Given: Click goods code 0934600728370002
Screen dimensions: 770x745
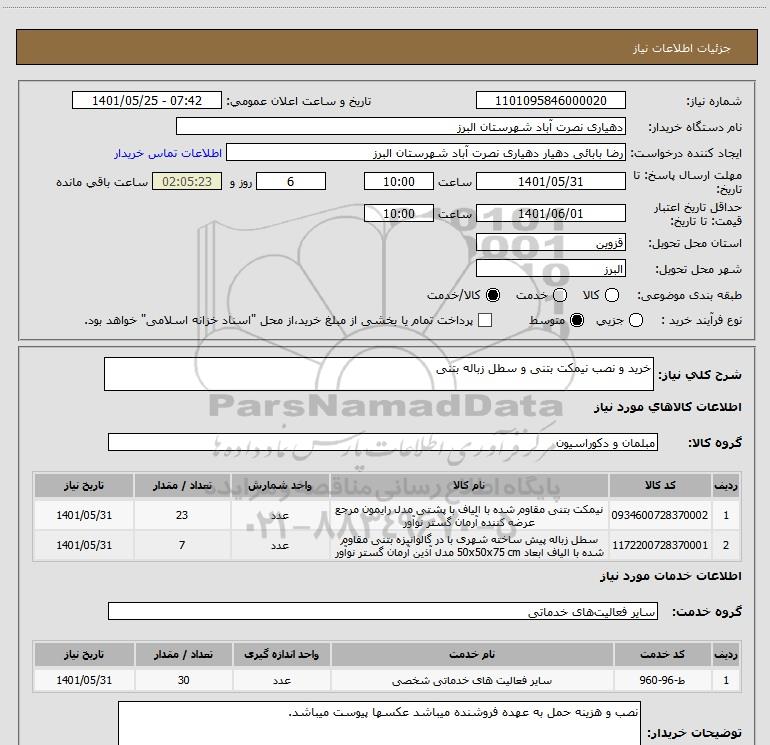Looking at the screenshot, I should click(x=660, y=515).
